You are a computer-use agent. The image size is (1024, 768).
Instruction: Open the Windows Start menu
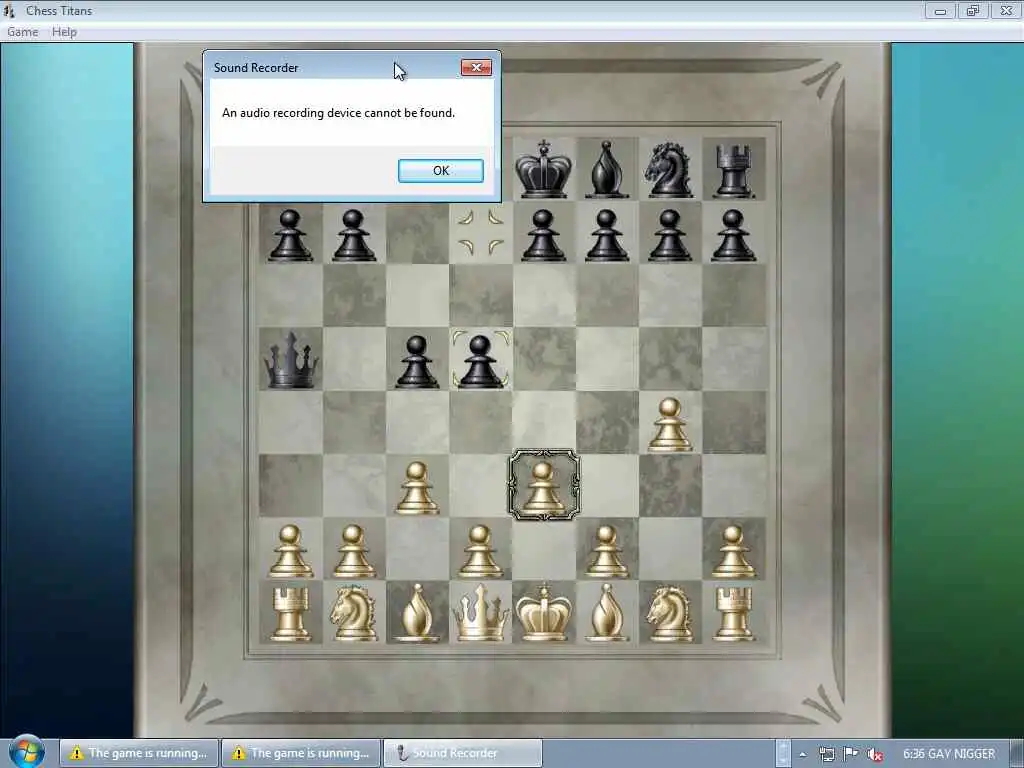coord(27,751)
